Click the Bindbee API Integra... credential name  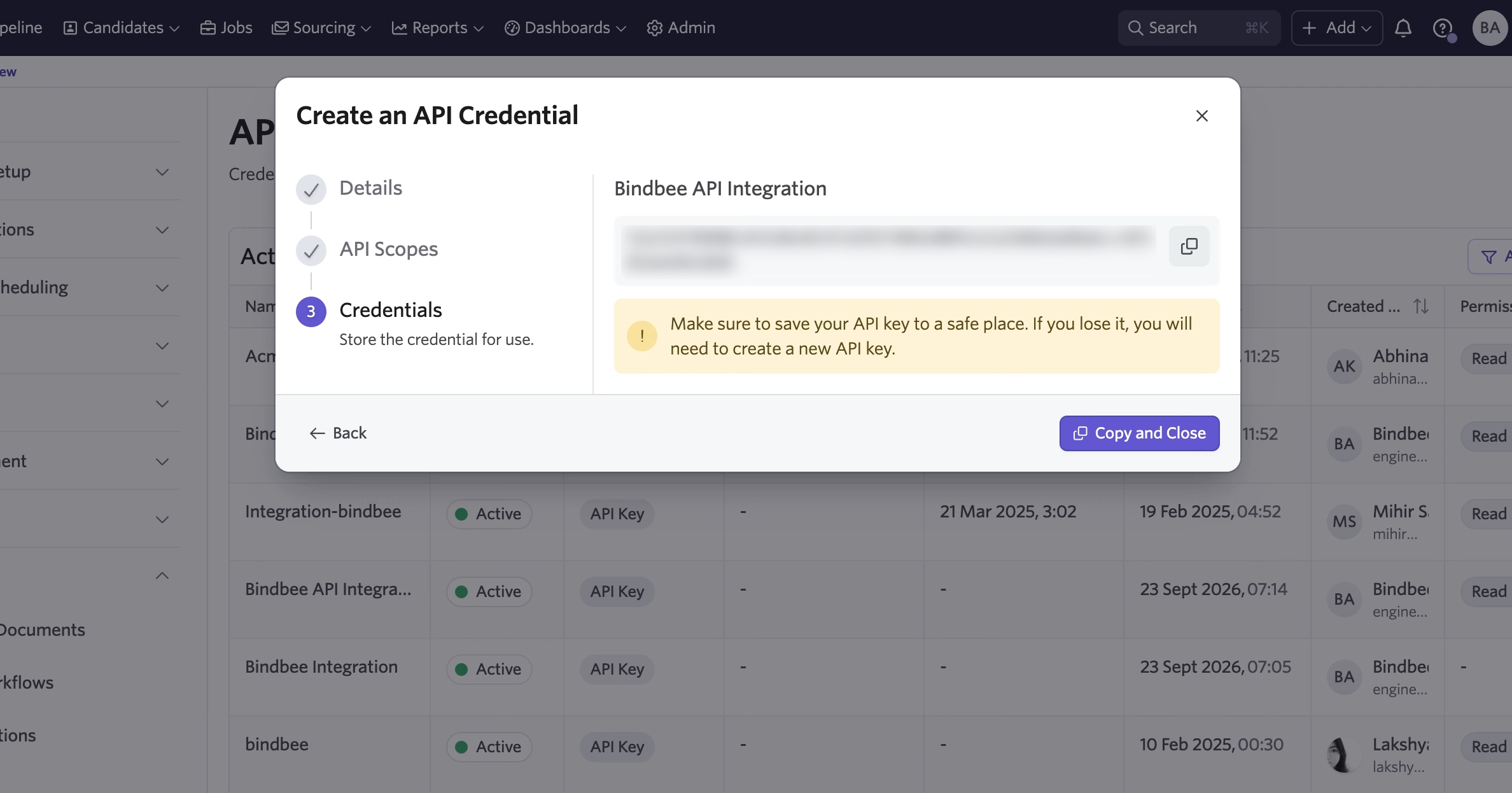[328, 589]
